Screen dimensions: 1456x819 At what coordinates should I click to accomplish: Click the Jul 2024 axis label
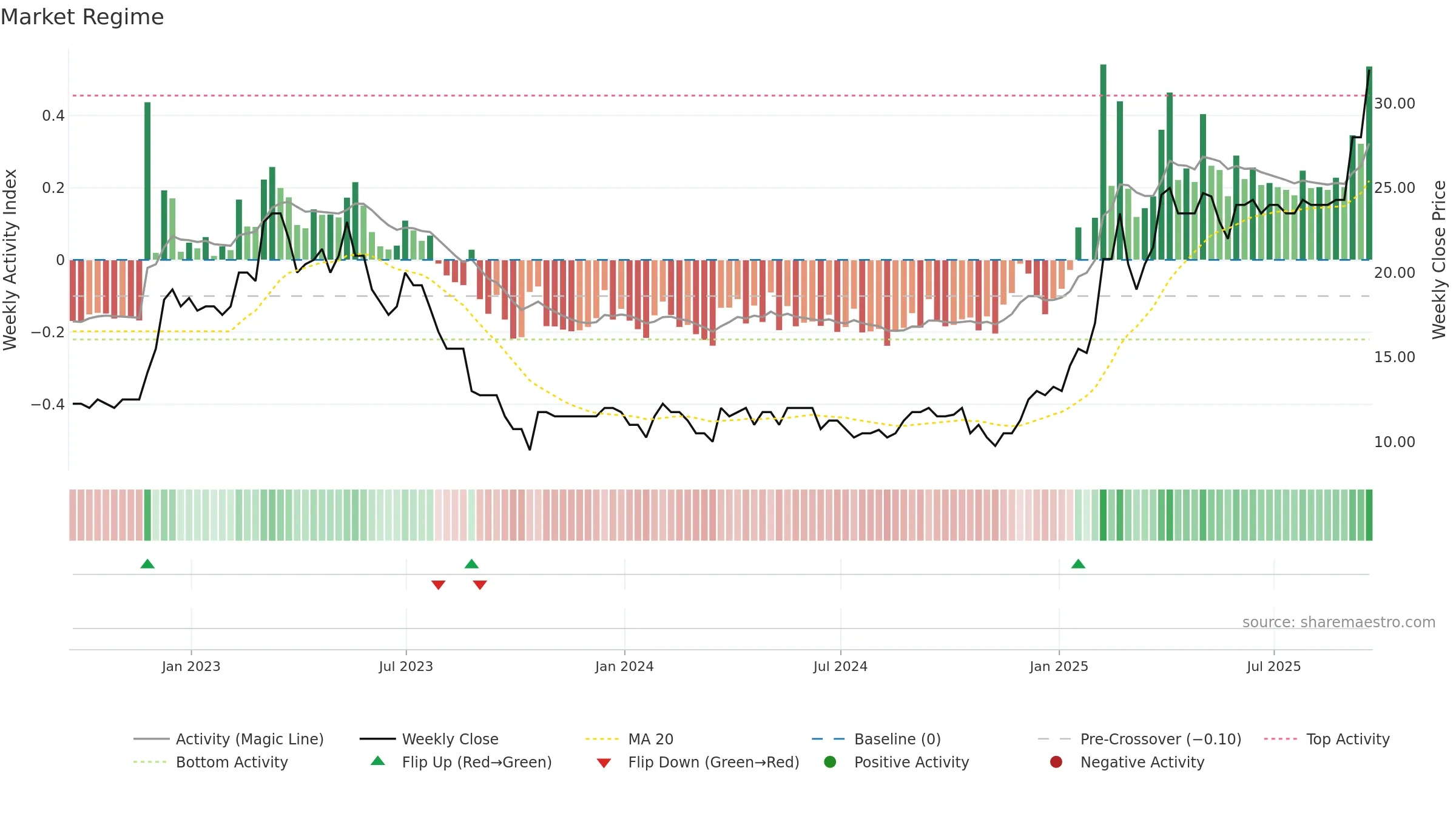(840, 666)
